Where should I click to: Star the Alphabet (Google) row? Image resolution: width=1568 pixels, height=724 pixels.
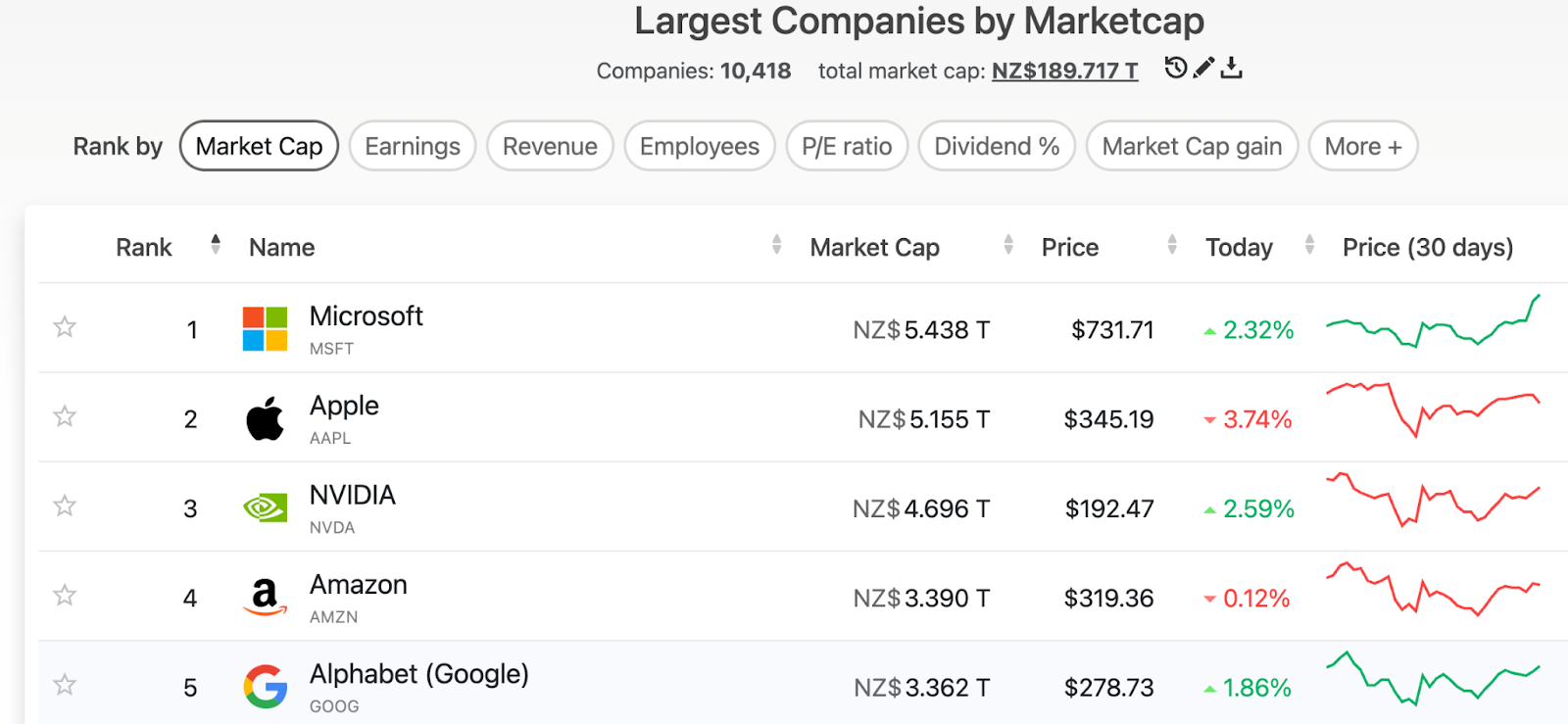point(65,684)
